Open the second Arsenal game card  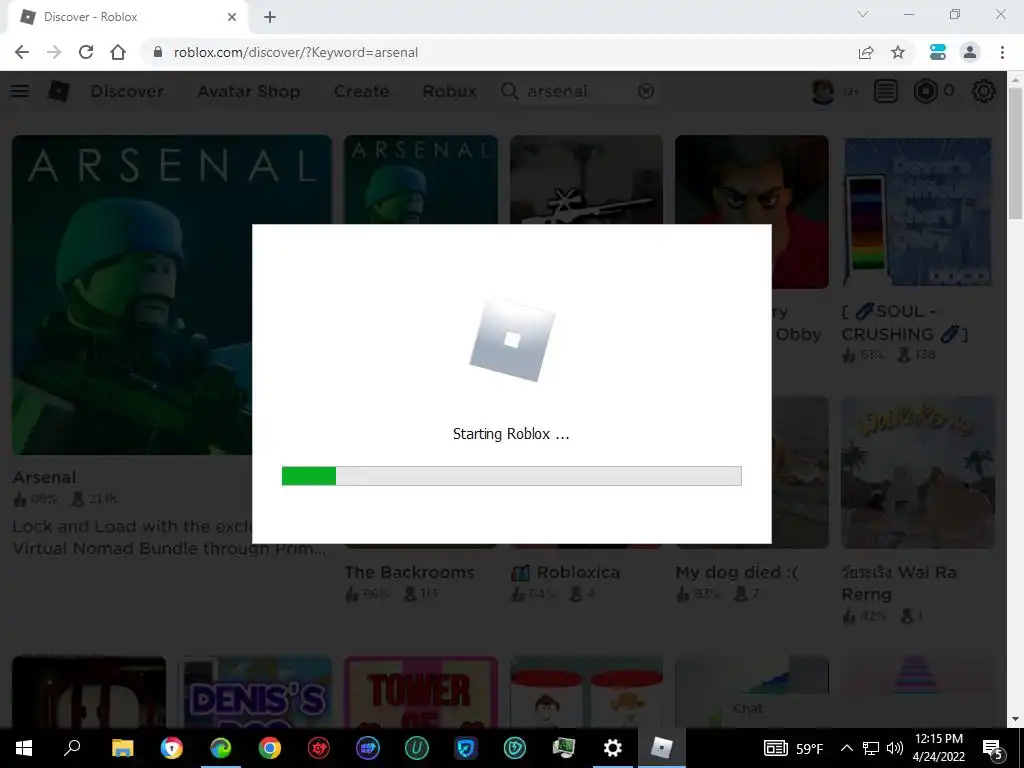[421, 180]
